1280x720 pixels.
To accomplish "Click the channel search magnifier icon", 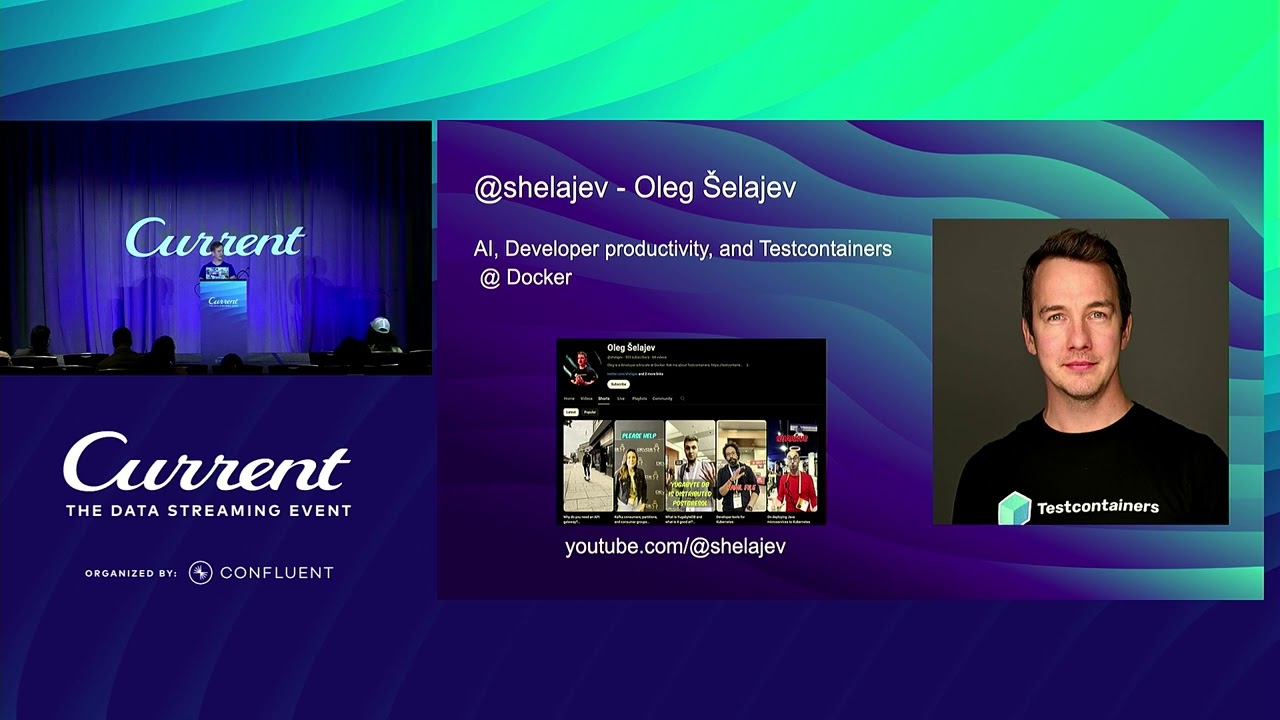I will (682, 399).
